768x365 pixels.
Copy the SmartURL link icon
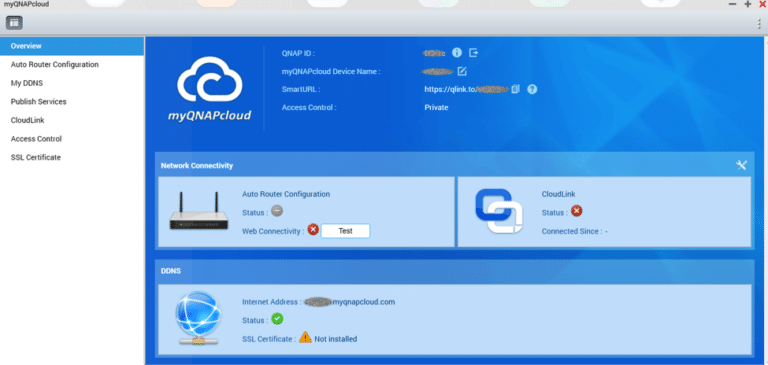pyautogui.click(x=515, y=90)
